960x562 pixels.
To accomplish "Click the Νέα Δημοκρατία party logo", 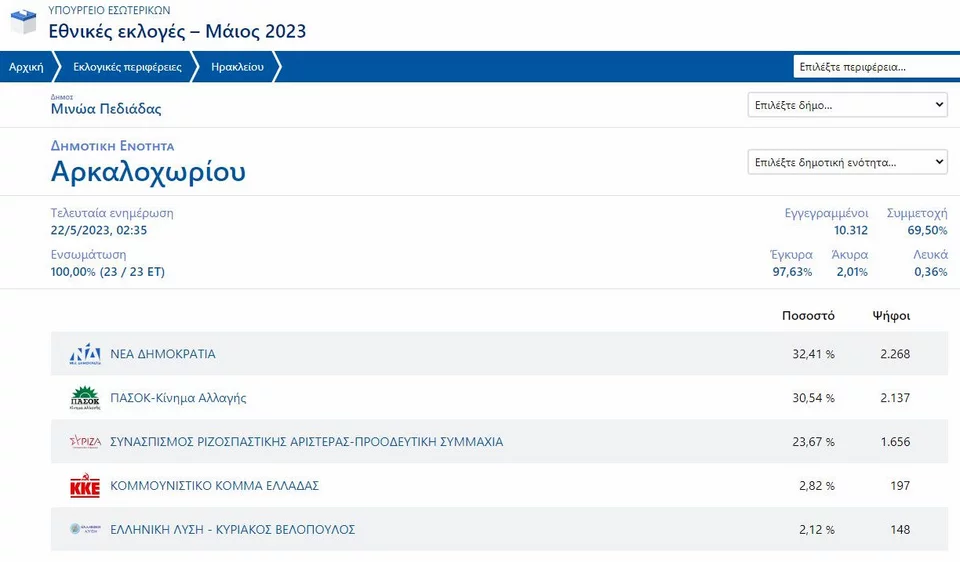I will pyautogui.click(x=85, y=354).
